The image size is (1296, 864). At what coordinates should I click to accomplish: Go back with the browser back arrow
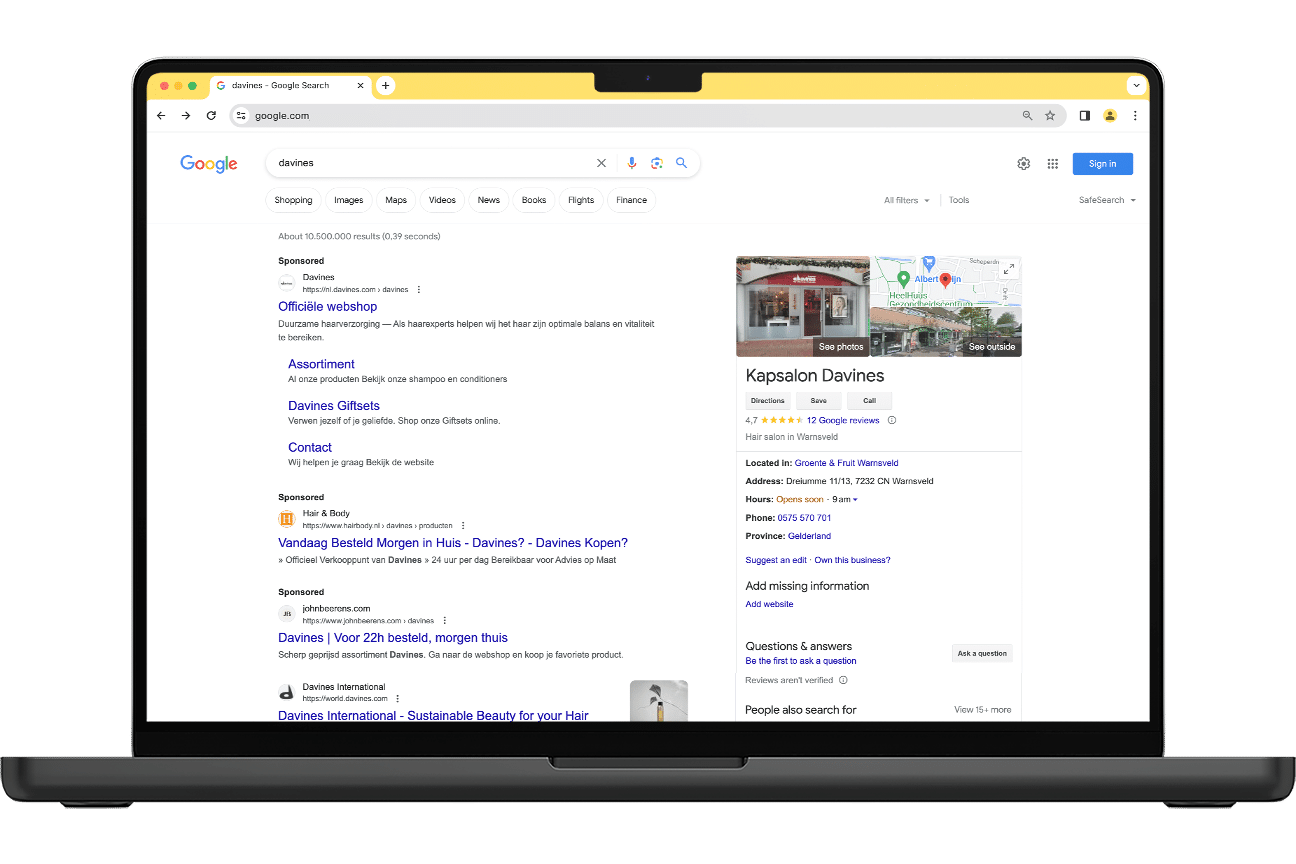pyautogui.click(x=161, y=116)
